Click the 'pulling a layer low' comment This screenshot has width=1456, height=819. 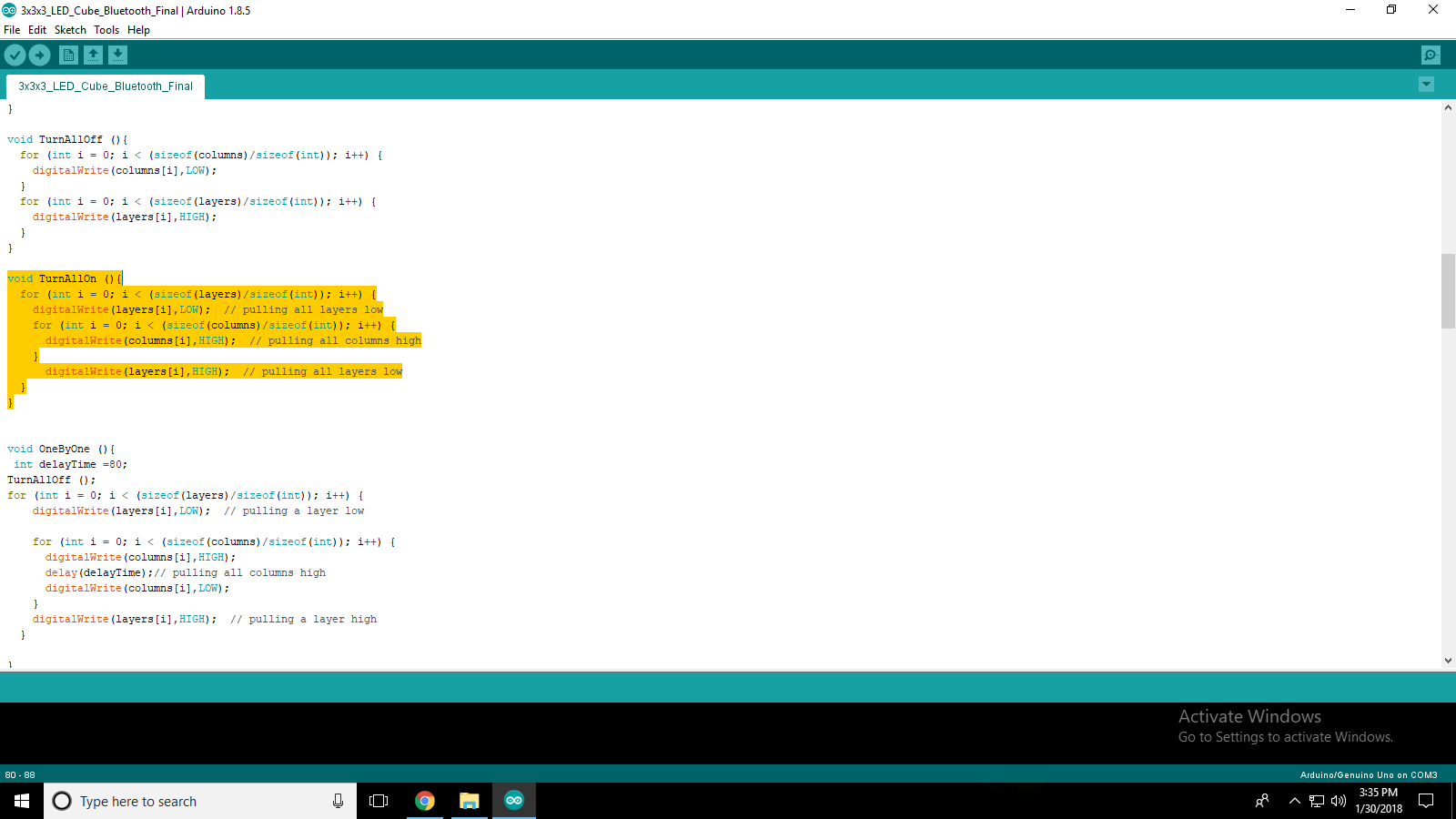click(294, 511)
